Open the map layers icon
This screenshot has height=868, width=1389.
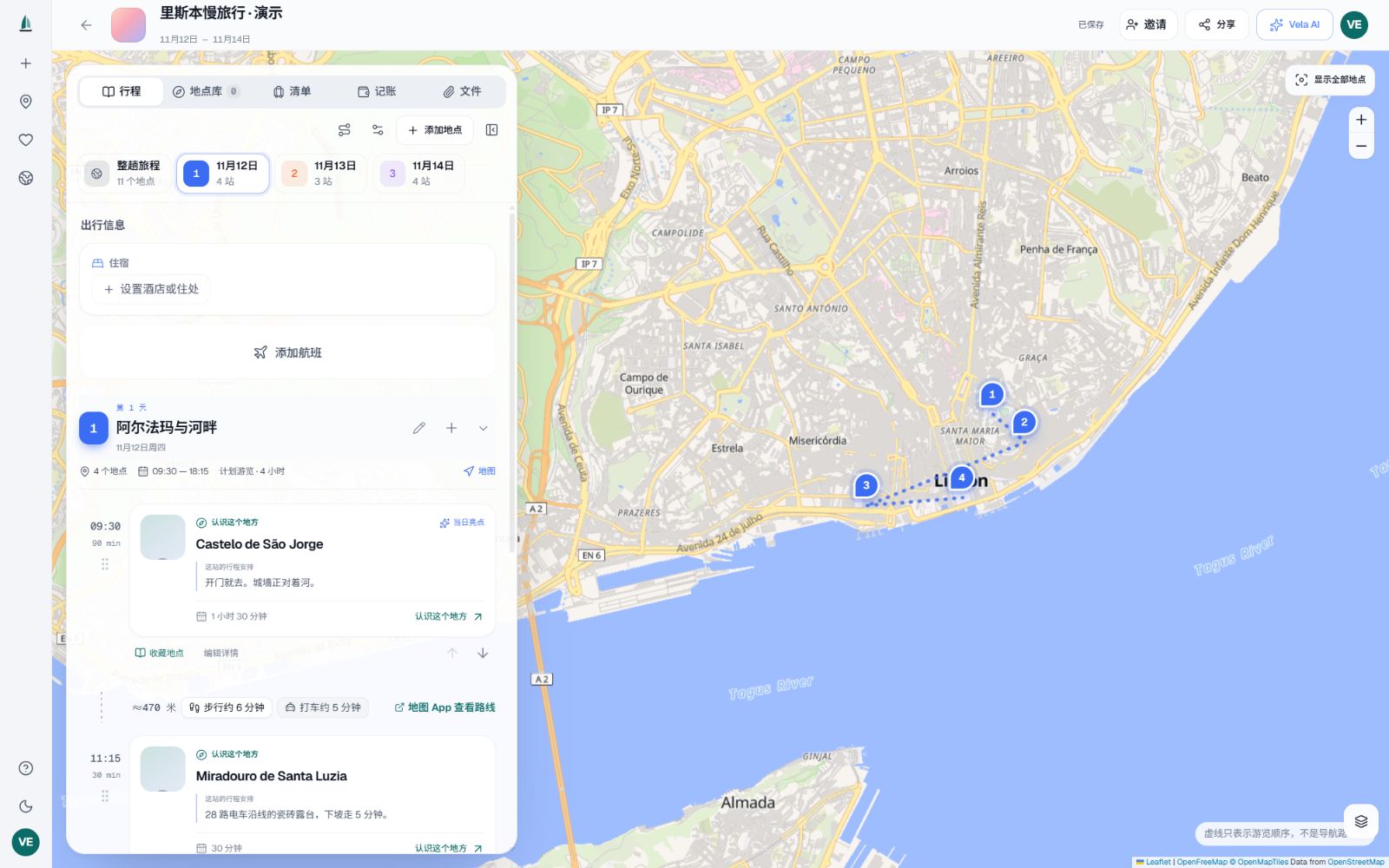(x=1360, y=821)
